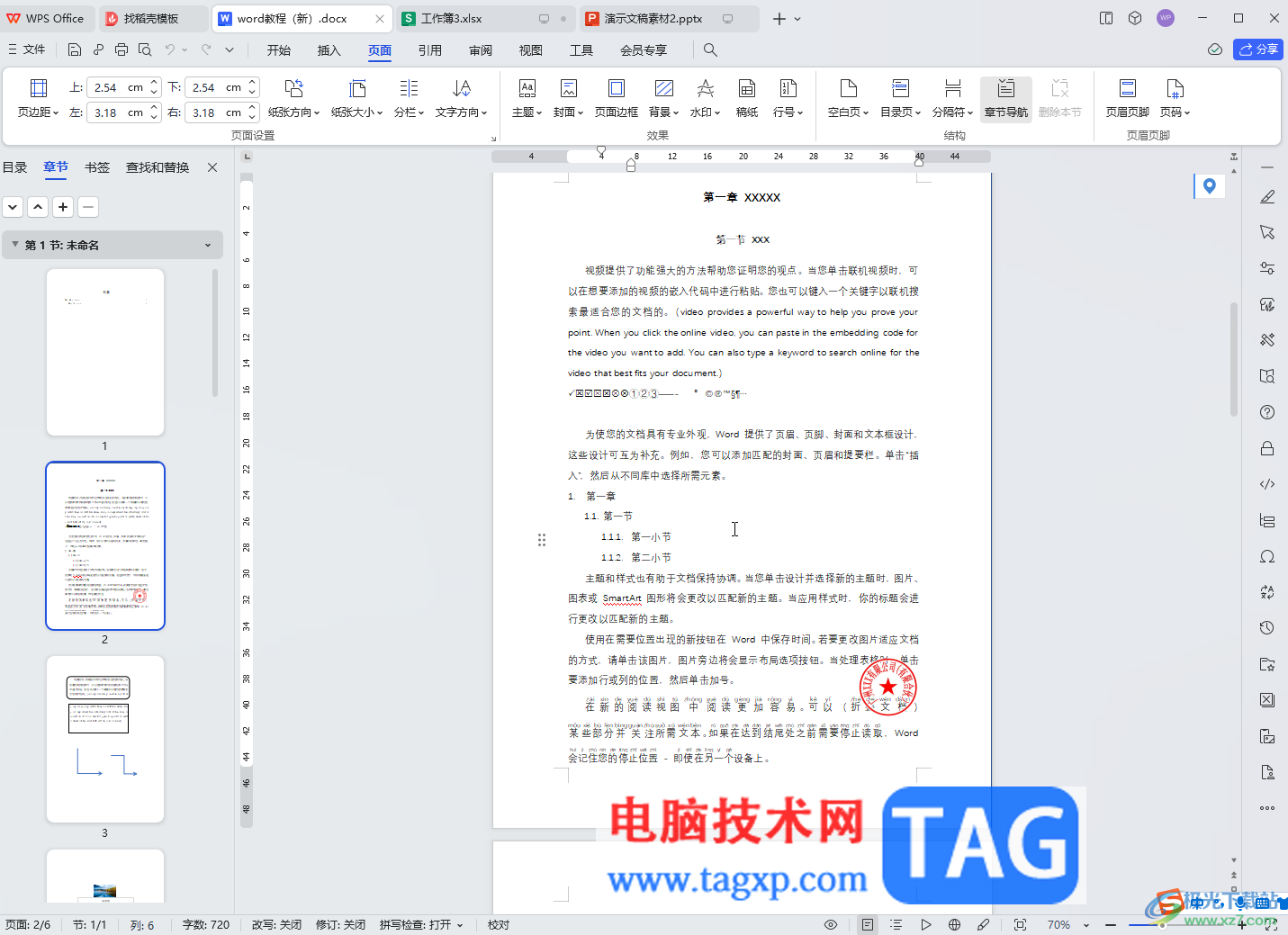Switch to 工作簿3.xlsx document tab
Screen dimensions: 1288x935
click(x=486, y=18)
